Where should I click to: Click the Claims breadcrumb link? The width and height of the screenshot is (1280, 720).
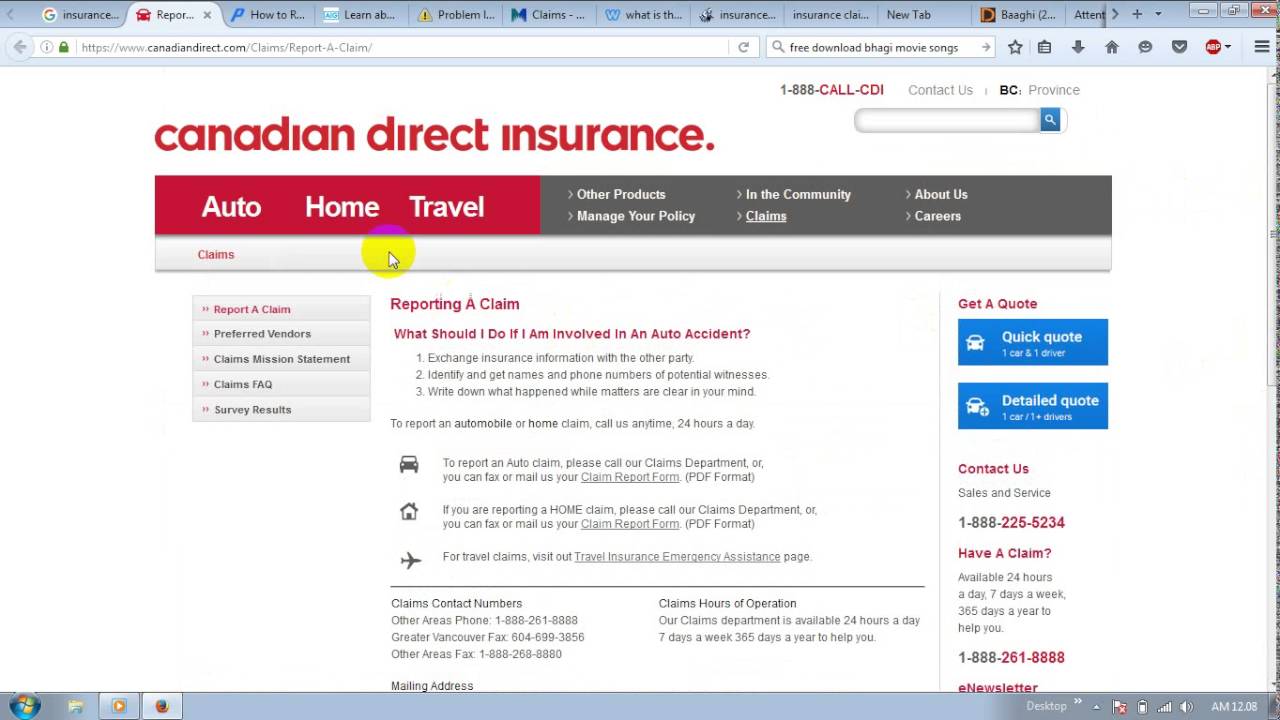pyautogui.click(x=216, y=254)
